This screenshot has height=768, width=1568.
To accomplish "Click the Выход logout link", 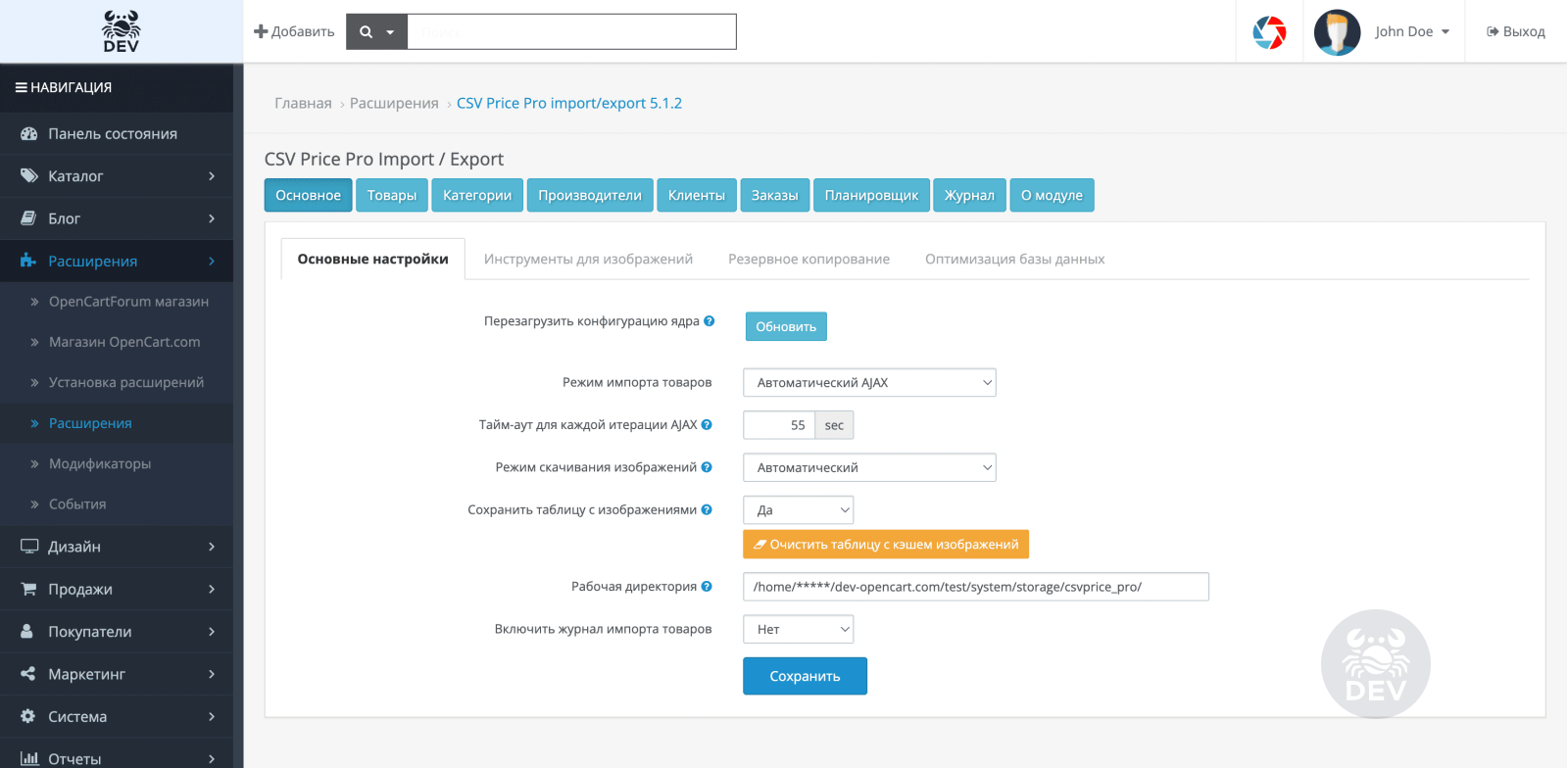I will (1516, 31).
